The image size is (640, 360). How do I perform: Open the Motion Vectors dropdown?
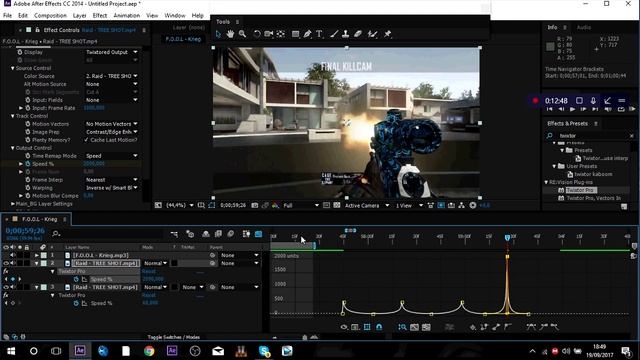point(111,124)
